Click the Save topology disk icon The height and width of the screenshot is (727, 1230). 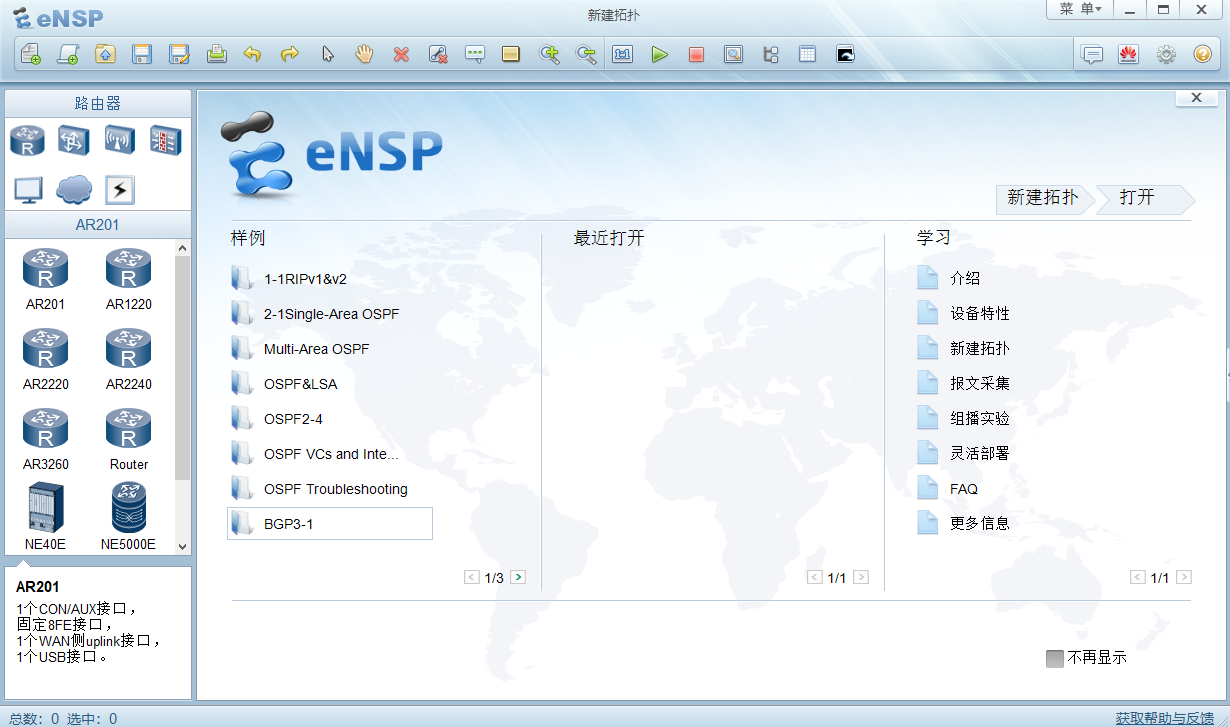tap(142, 54)
